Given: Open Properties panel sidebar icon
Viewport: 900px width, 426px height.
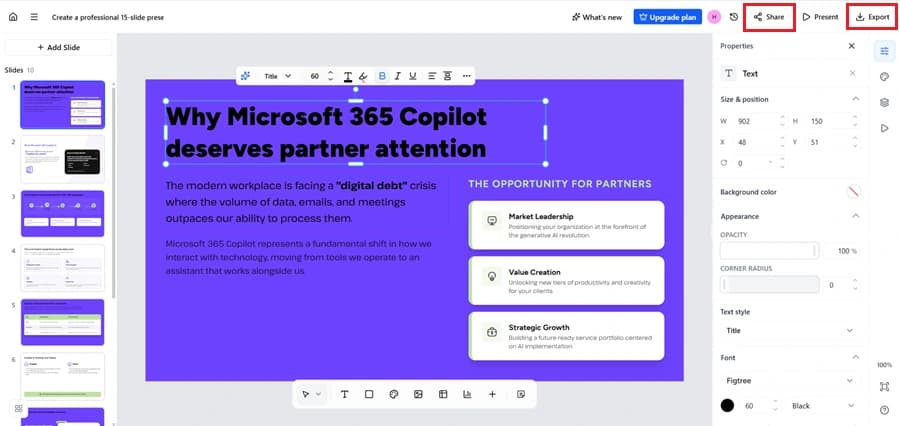Looking at the screenshot, I should tap(884, 51).
